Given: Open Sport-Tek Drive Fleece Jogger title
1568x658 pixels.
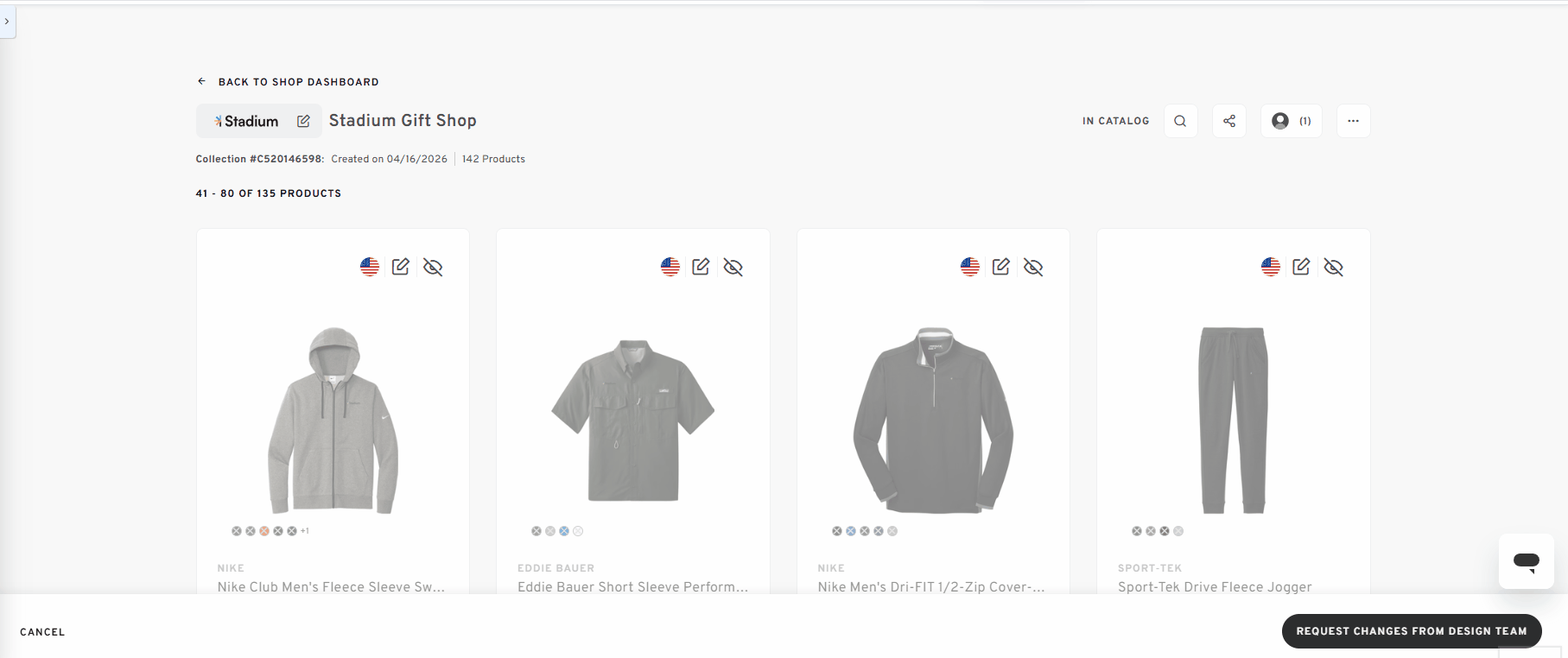Looking at the screenshot, I should pyautogui.click(x=1215, y=587).
